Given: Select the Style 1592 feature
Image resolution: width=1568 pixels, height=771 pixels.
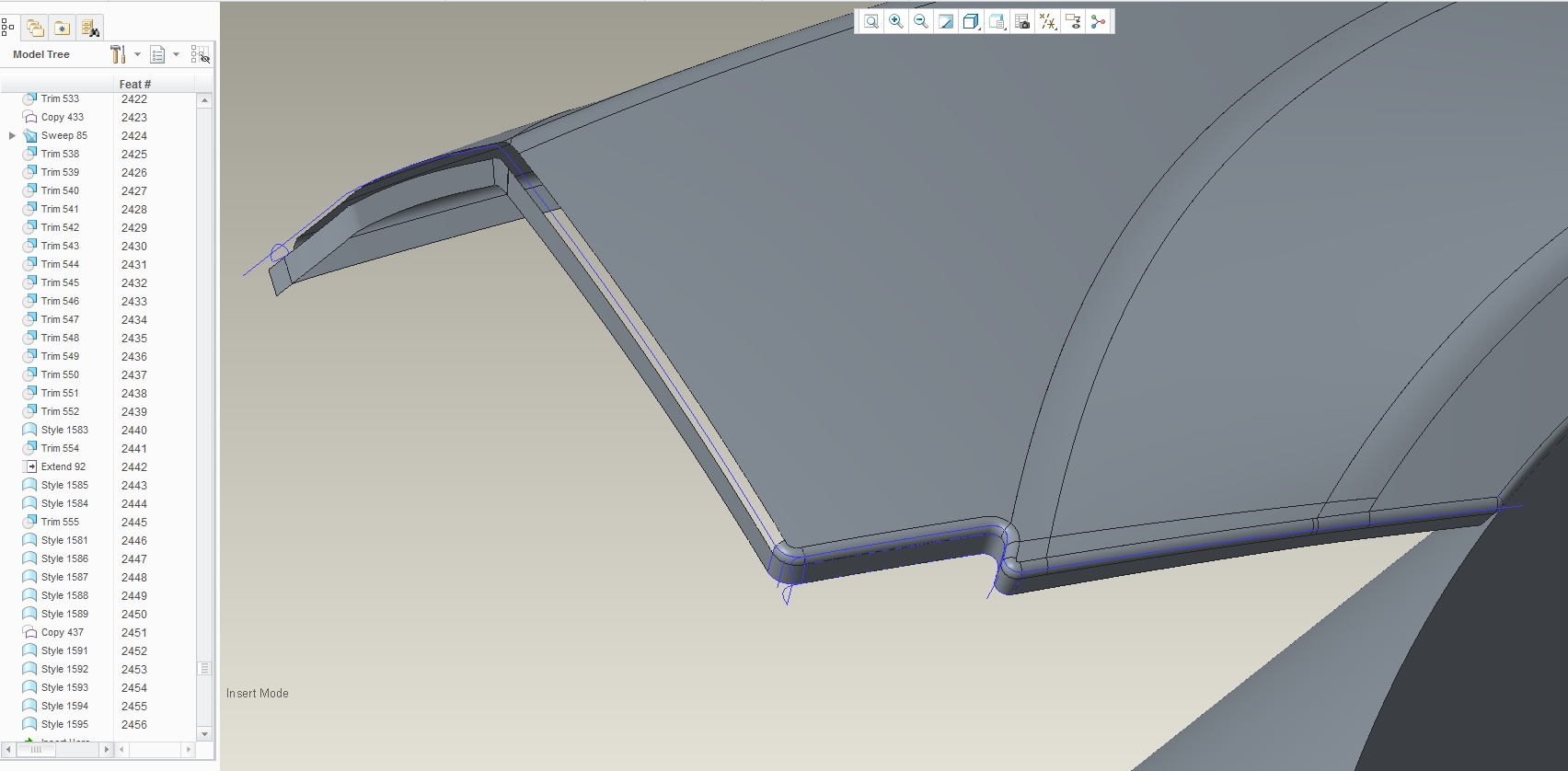Looking at the screenshot, I should [x=64, y=669].
